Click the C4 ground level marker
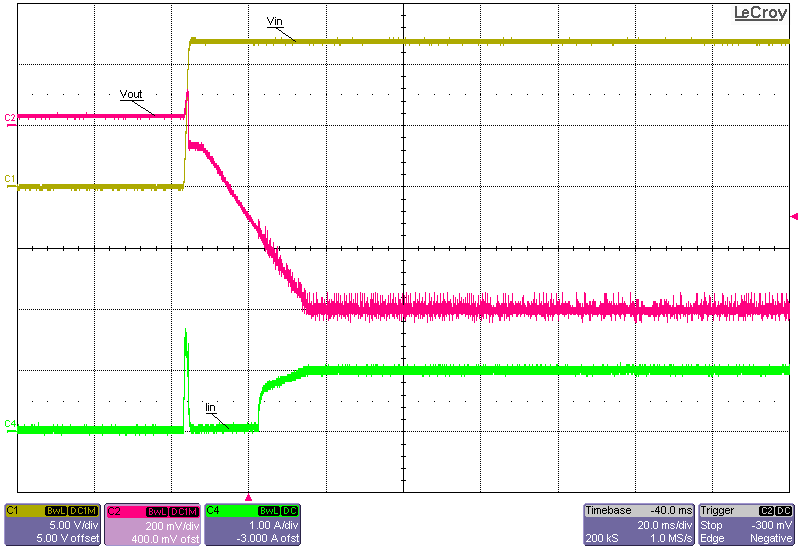The height and width of the screenshot is (547, 800). pos(10,426)
